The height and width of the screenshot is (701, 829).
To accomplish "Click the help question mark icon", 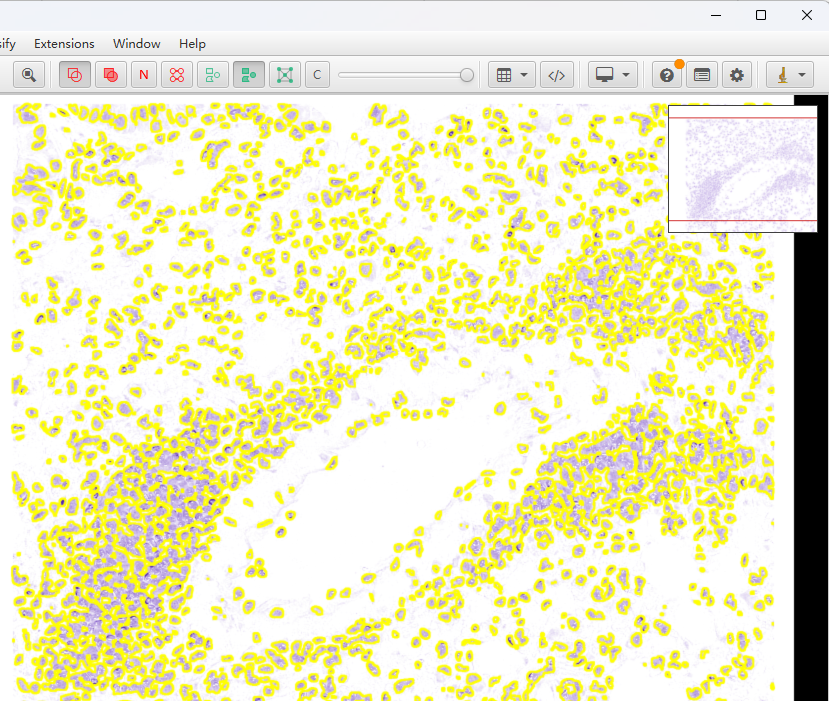I will (x=666, y=75).
